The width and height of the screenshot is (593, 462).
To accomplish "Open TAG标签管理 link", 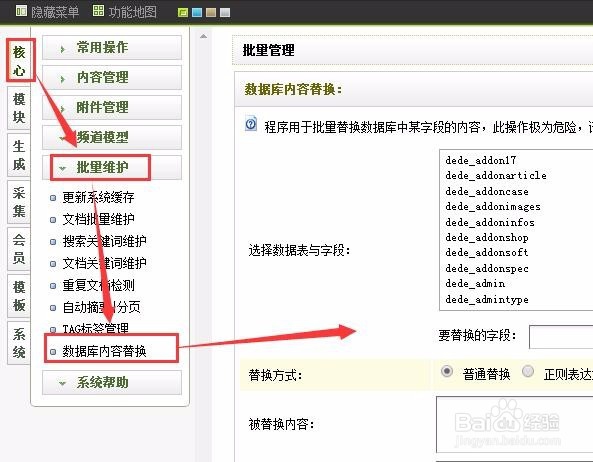I will pos(95,328).
